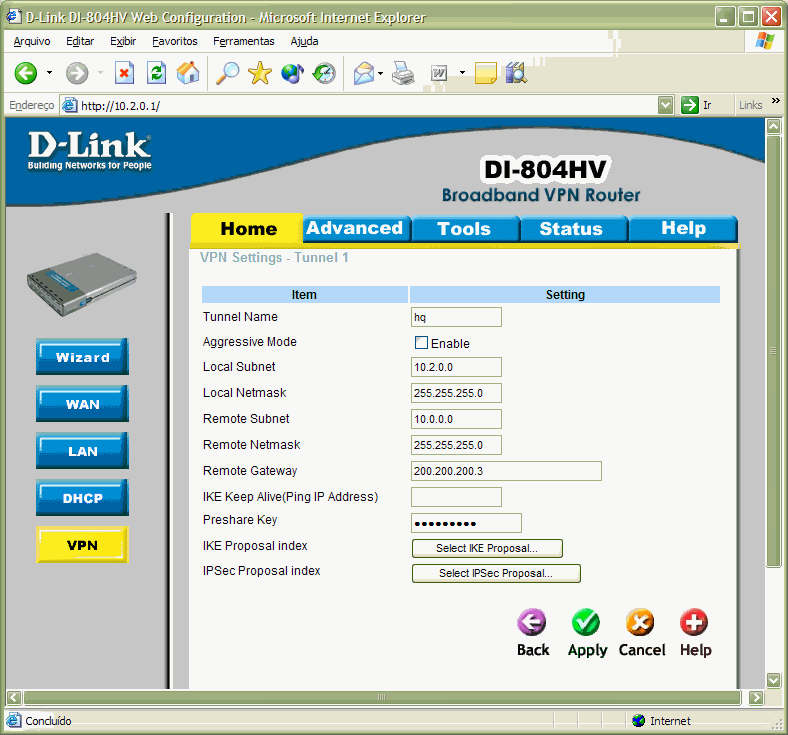The height and width of the screenshot is (735, 788).
Task: Click the browser Stop icon
Action: [x=125, y=73]
